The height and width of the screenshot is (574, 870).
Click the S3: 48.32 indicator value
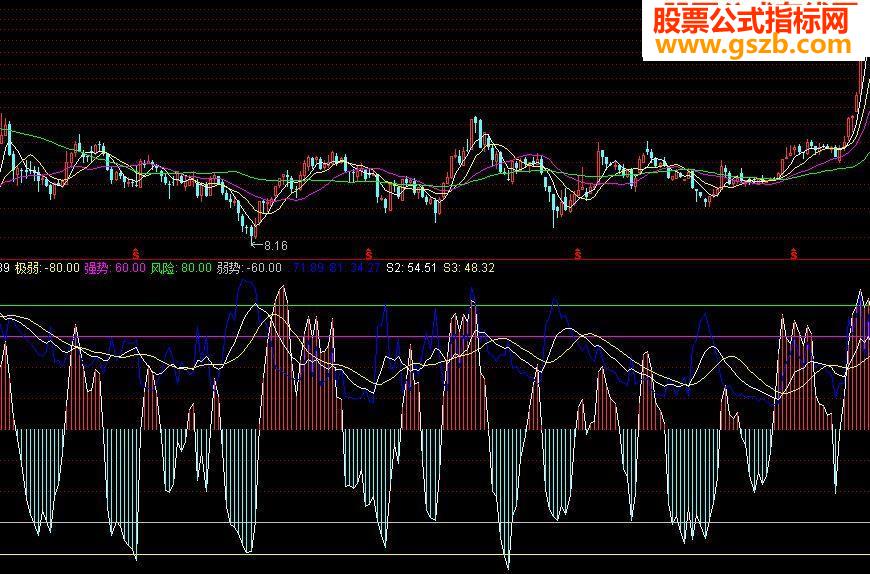tap(469, 268)
